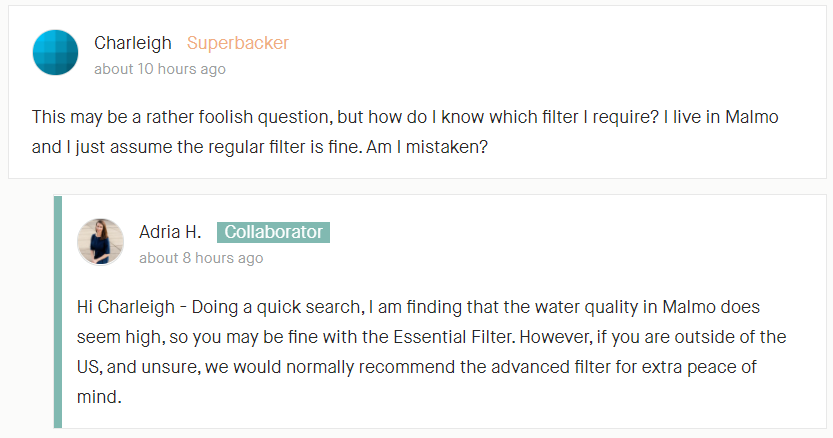
Task: Click 'Essential Filter' in Adria's reply
Action: pos(454,337)
